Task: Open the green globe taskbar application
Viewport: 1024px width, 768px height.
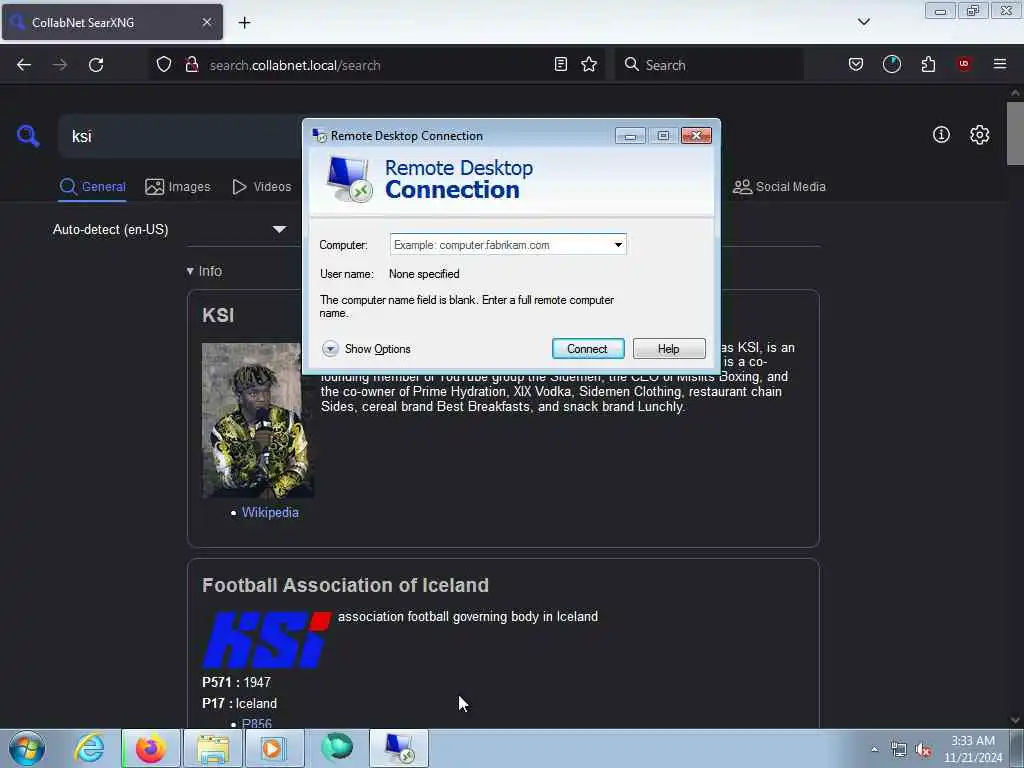Action: (337, 747)
